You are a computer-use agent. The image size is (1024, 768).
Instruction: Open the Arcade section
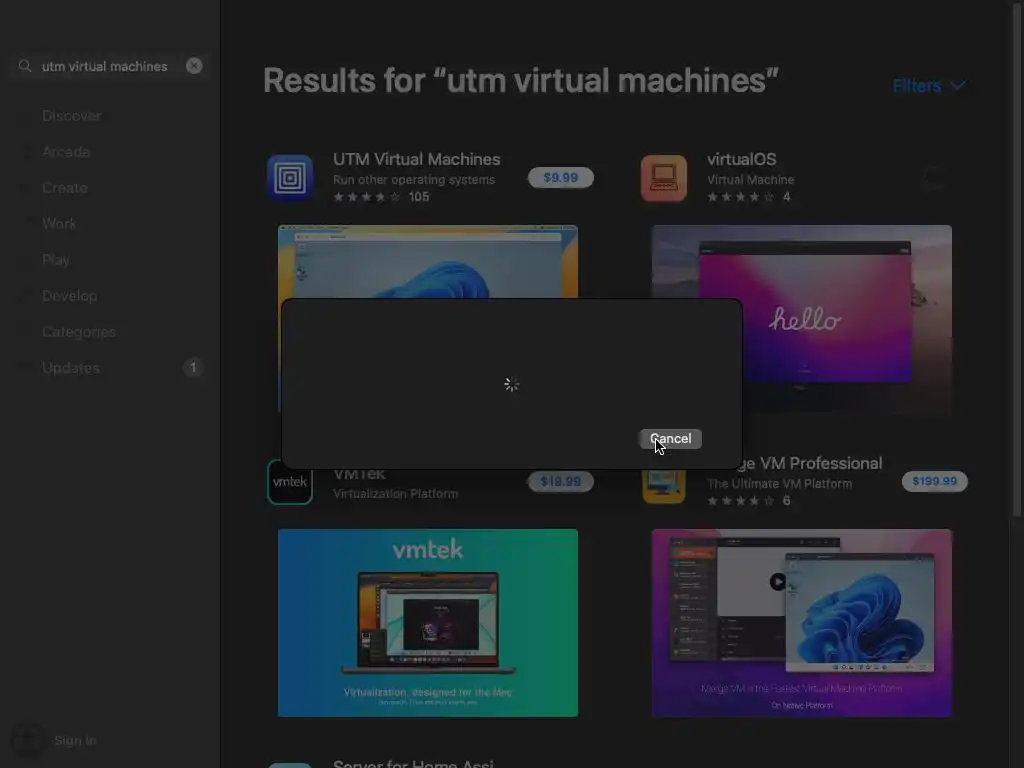tap(66, 152)
